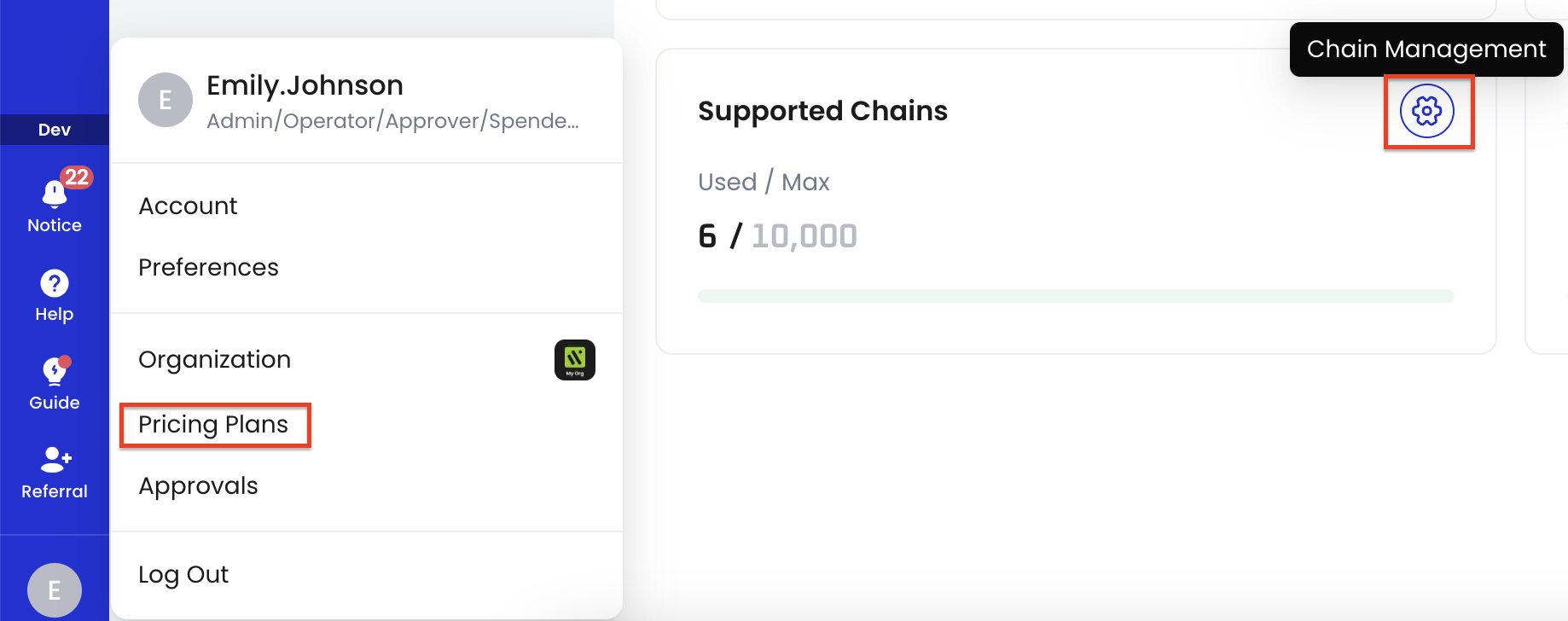Click the Emily.Johnson avatar circle
This screenshot has height=621, width=1568.
coord(165,100)
